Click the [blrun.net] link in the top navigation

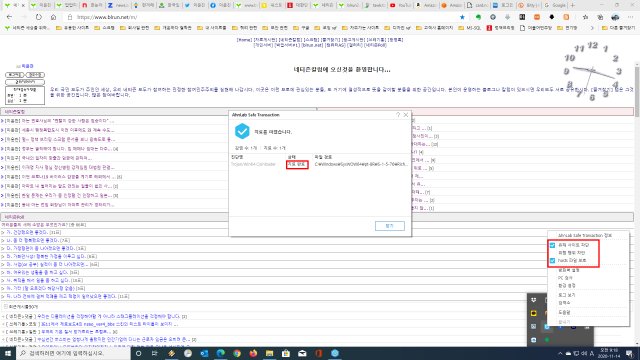312,45
